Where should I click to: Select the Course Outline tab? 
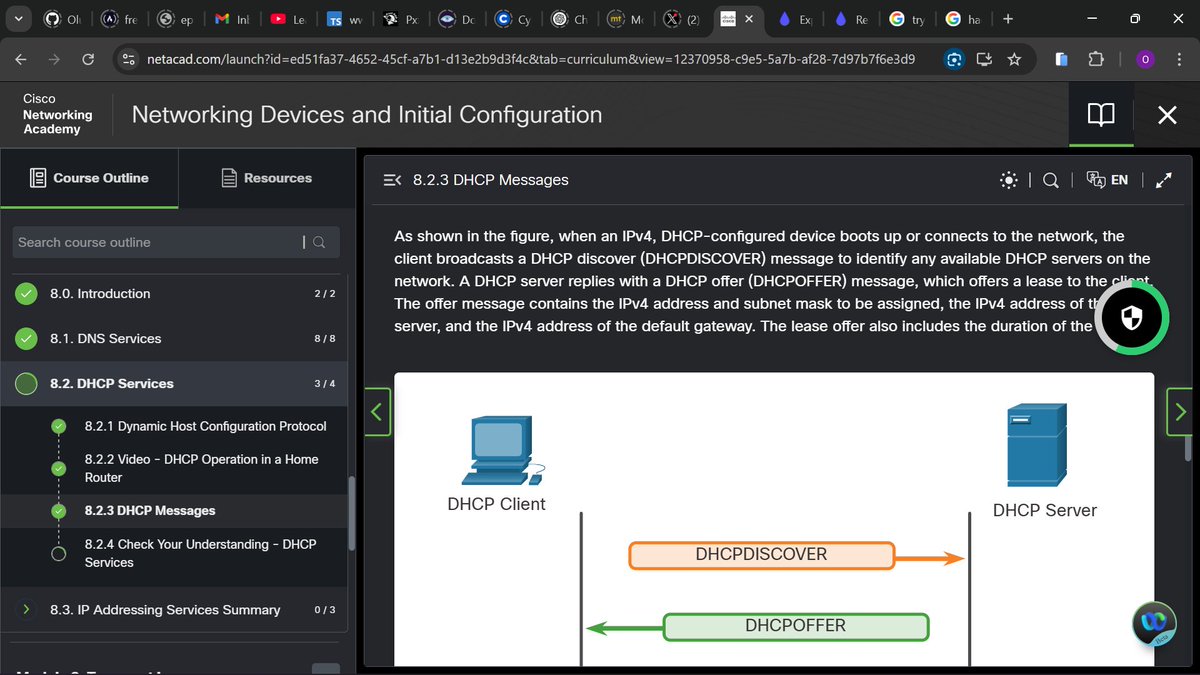click(89, 178)
